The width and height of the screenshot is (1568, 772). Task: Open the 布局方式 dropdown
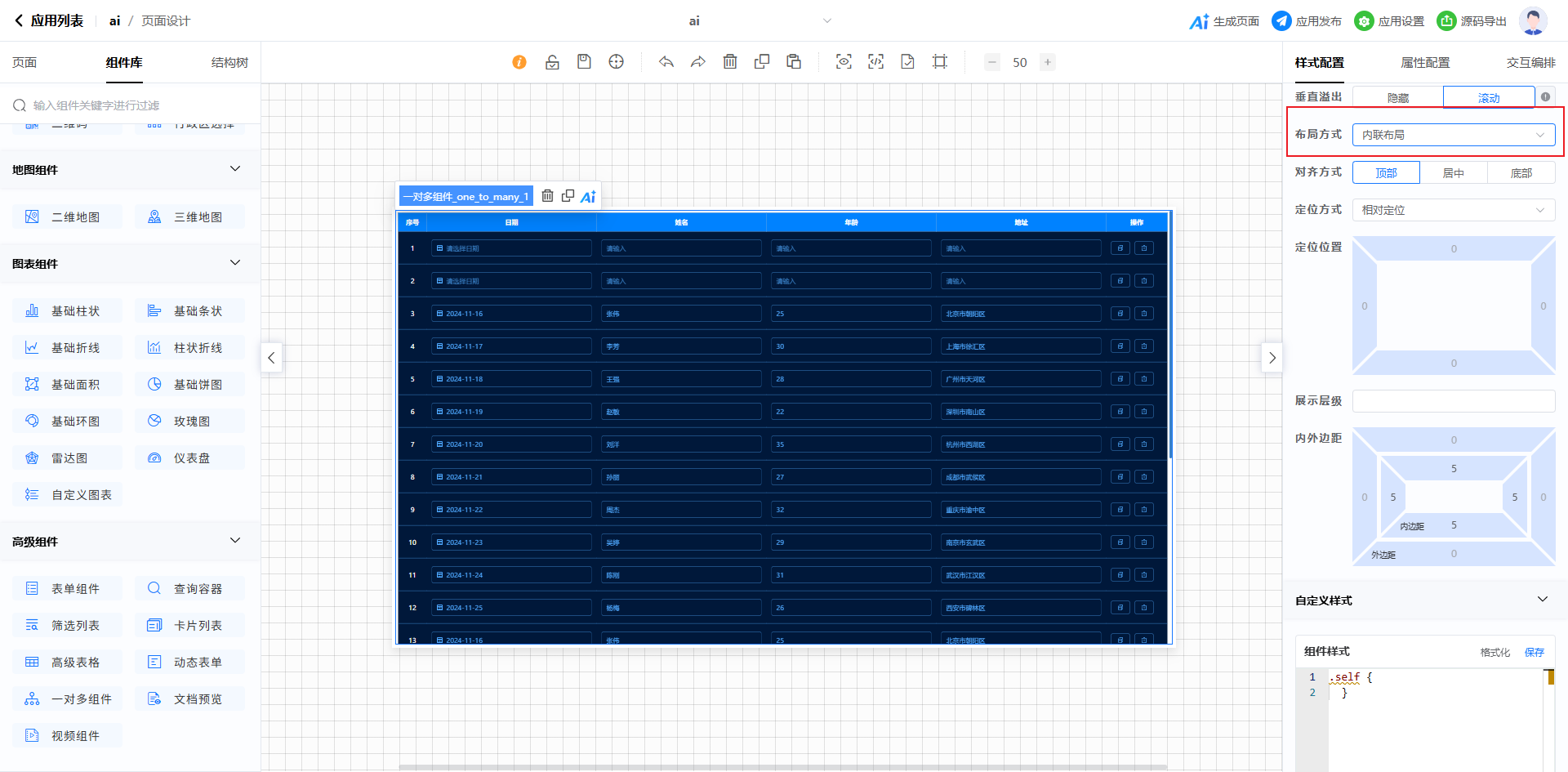(1453, 136)
